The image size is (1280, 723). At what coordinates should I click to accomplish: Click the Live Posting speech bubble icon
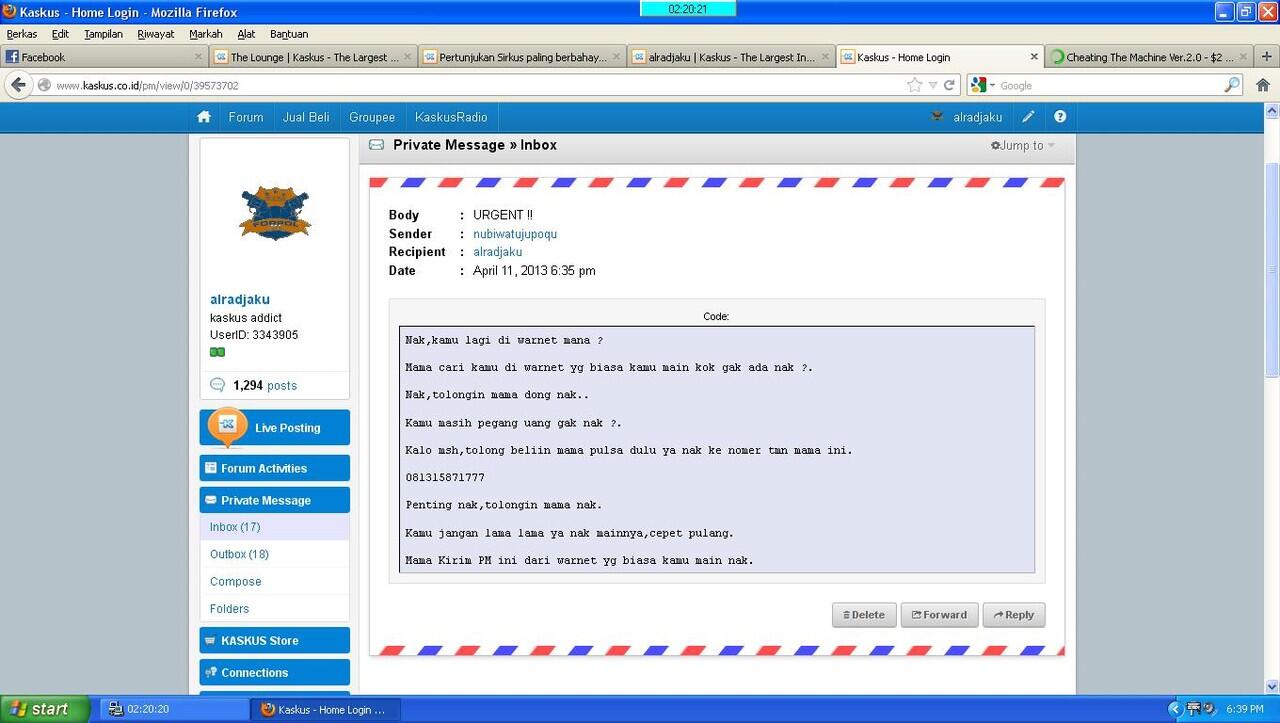tap(227, 426)
